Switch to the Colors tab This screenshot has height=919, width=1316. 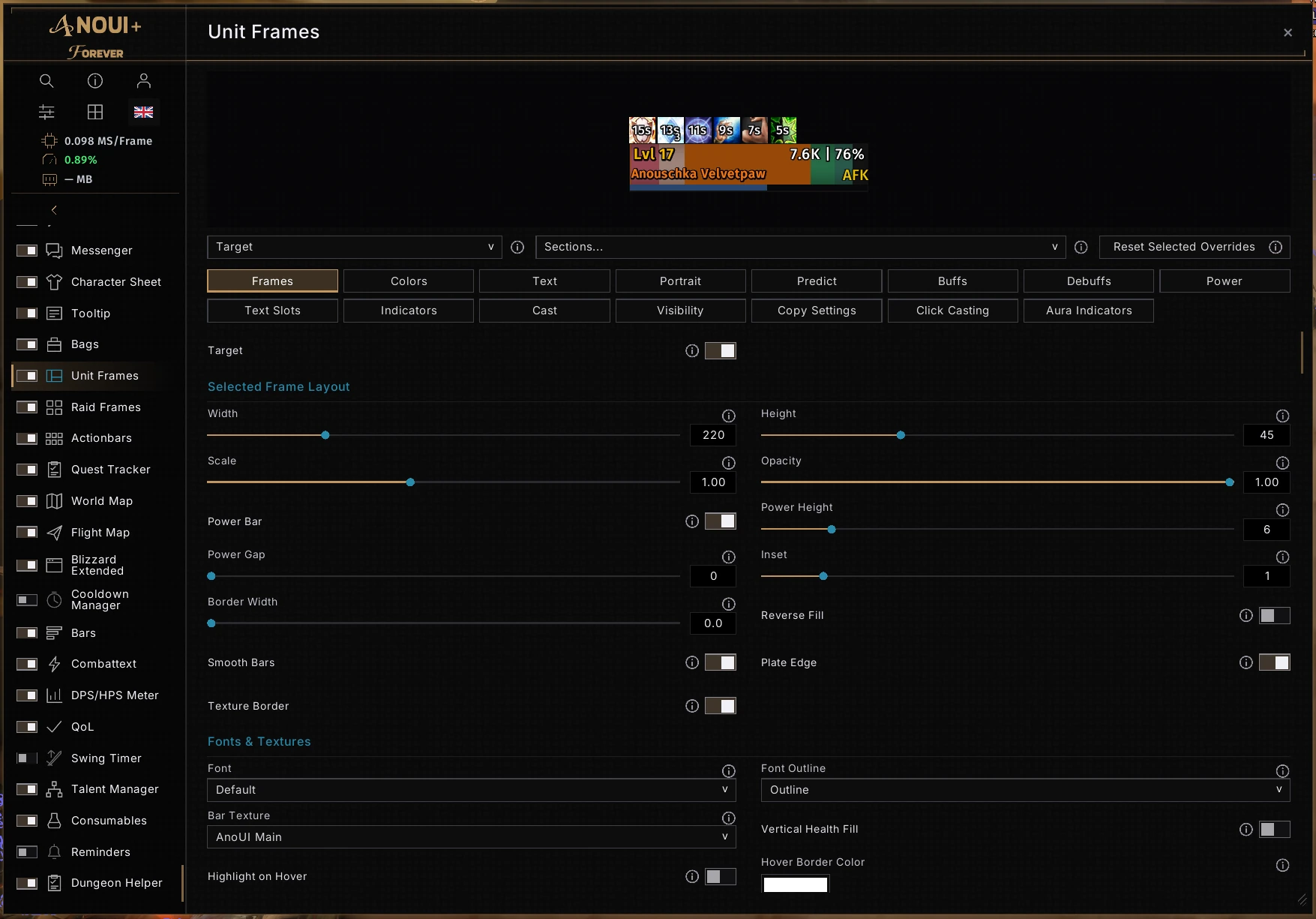(x=409, y=281)
